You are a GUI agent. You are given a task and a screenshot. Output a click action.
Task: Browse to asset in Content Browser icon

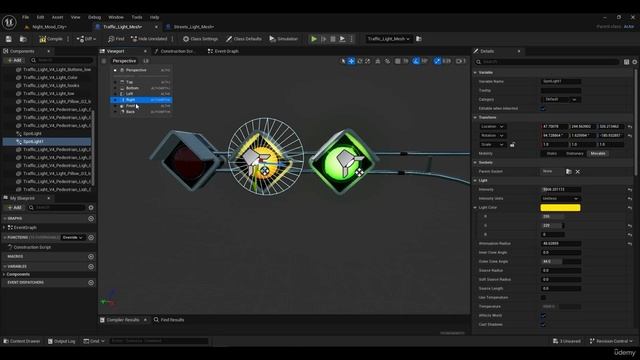point(23,39)
